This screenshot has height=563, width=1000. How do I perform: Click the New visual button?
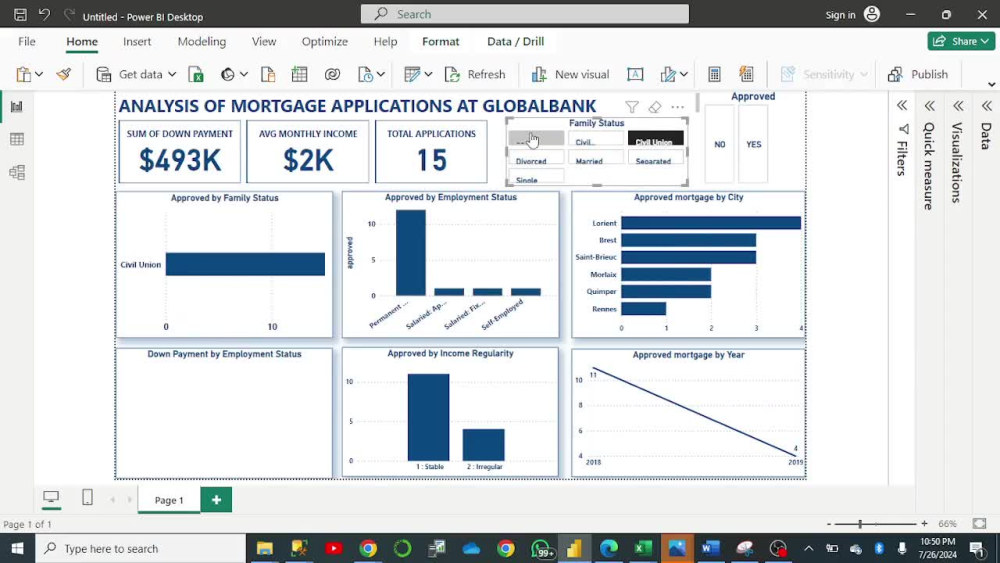pyautogui.click(x=570, y=75)
